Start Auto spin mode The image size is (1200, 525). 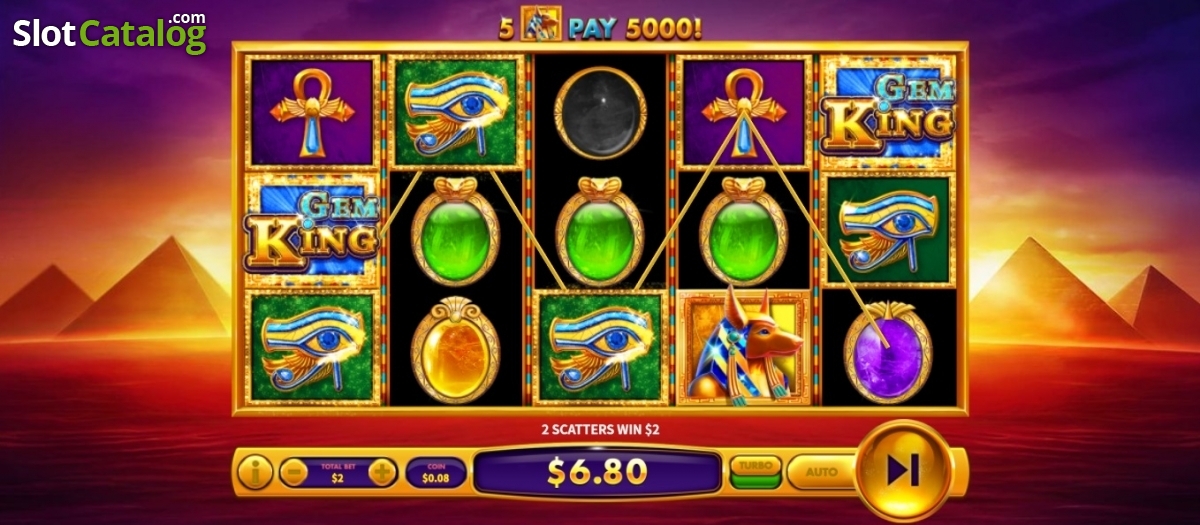pos(821,471)
